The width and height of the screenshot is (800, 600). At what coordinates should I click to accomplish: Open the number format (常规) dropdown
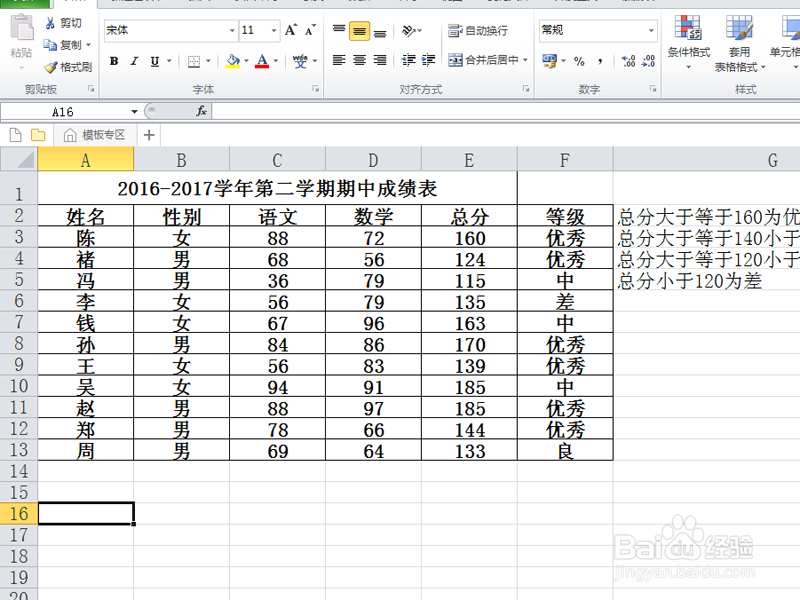(x=650, y=29)
